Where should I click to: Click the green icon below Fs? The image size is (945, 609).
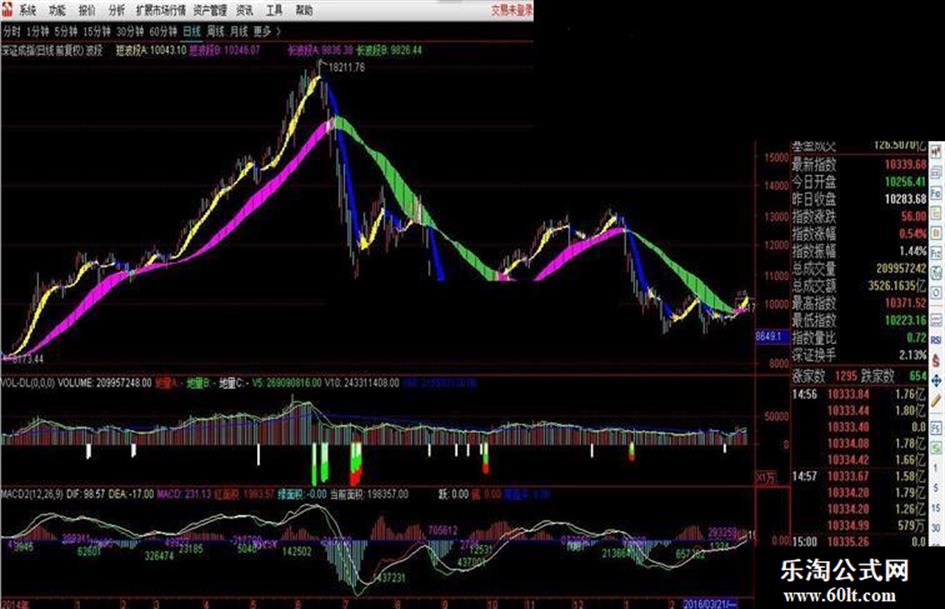936,447
